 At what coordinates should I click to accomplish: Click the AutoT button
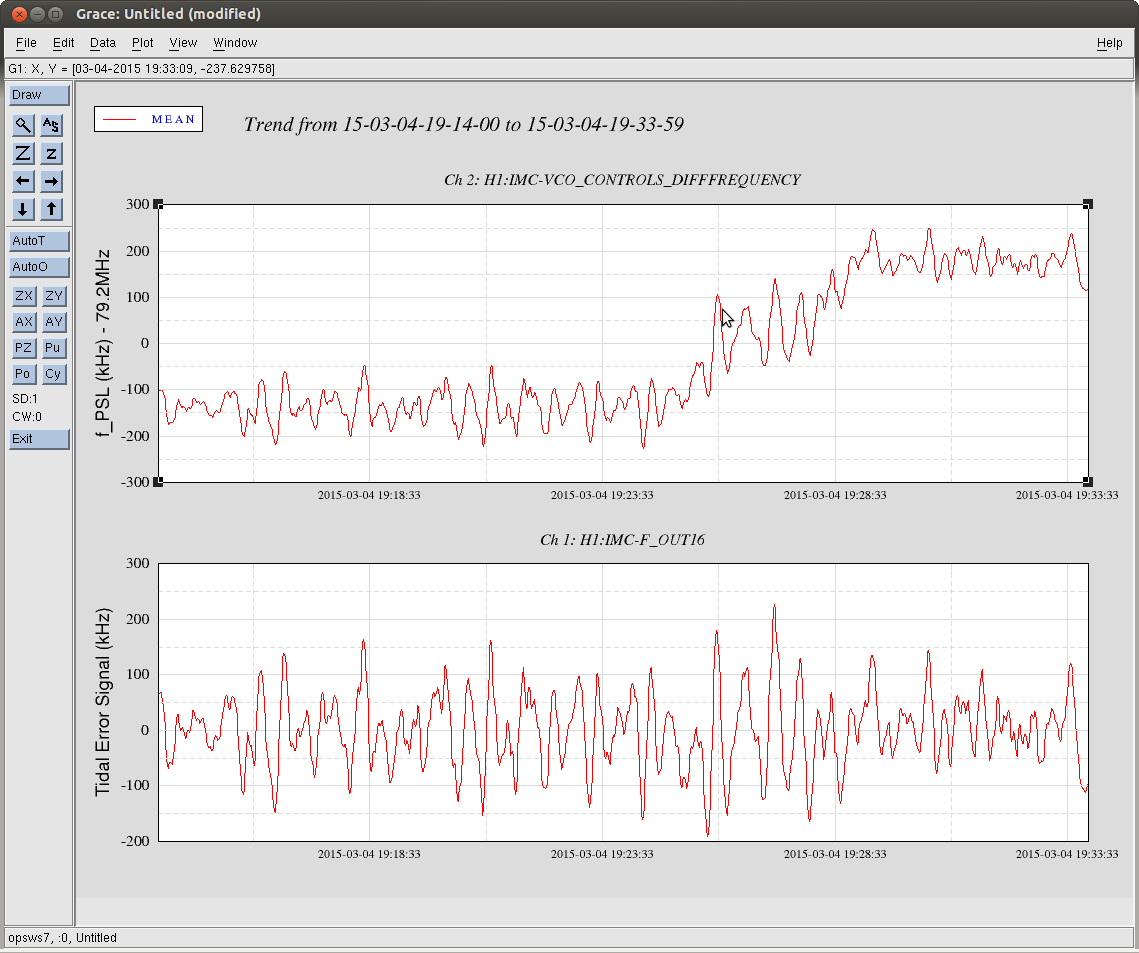tap(39, 241)
